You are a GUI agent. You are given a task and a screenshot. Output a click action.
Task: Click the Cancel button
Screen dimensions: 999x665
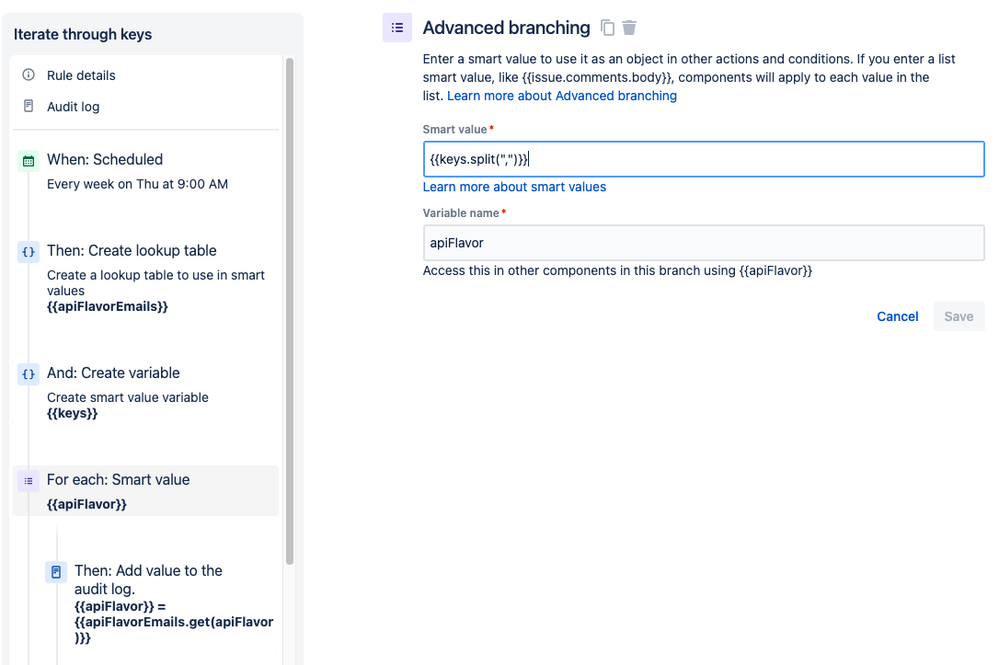click(x=897, y=317)
